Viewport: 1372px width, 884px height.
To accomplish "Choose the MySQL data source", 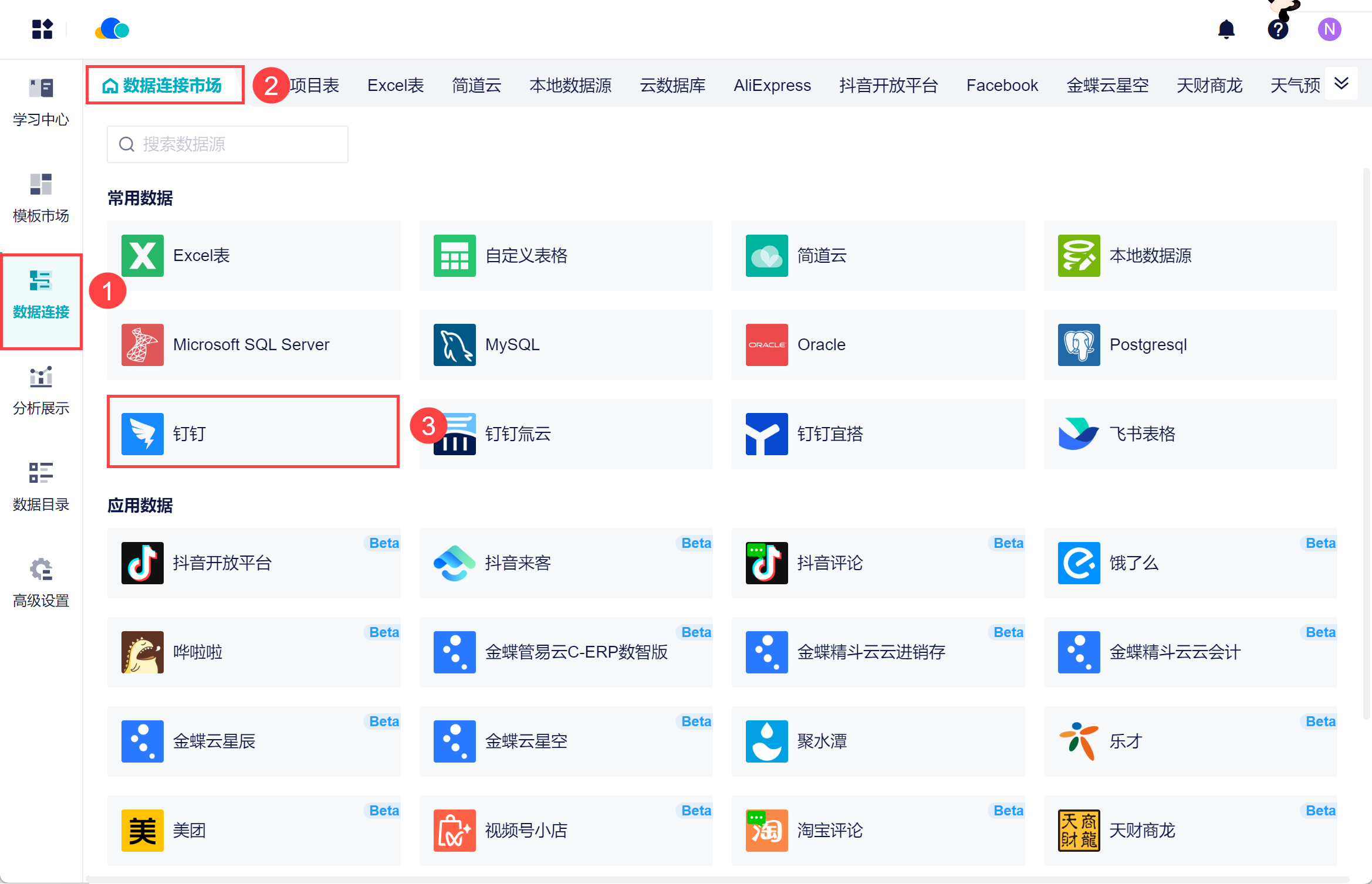I will [x=565, y=344].
